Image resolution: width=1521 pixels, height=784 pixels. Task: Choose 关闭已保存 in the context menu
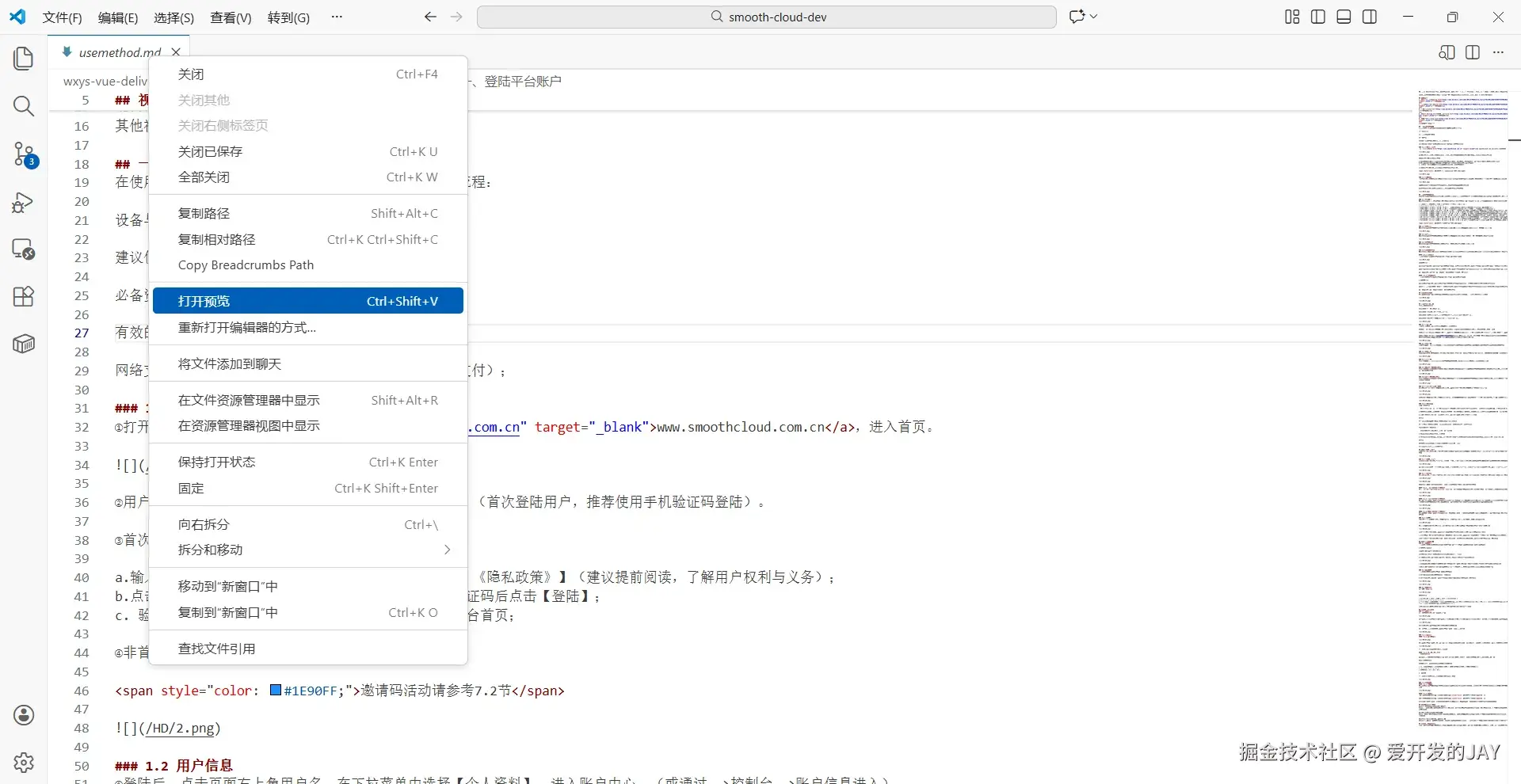[308, 151]
